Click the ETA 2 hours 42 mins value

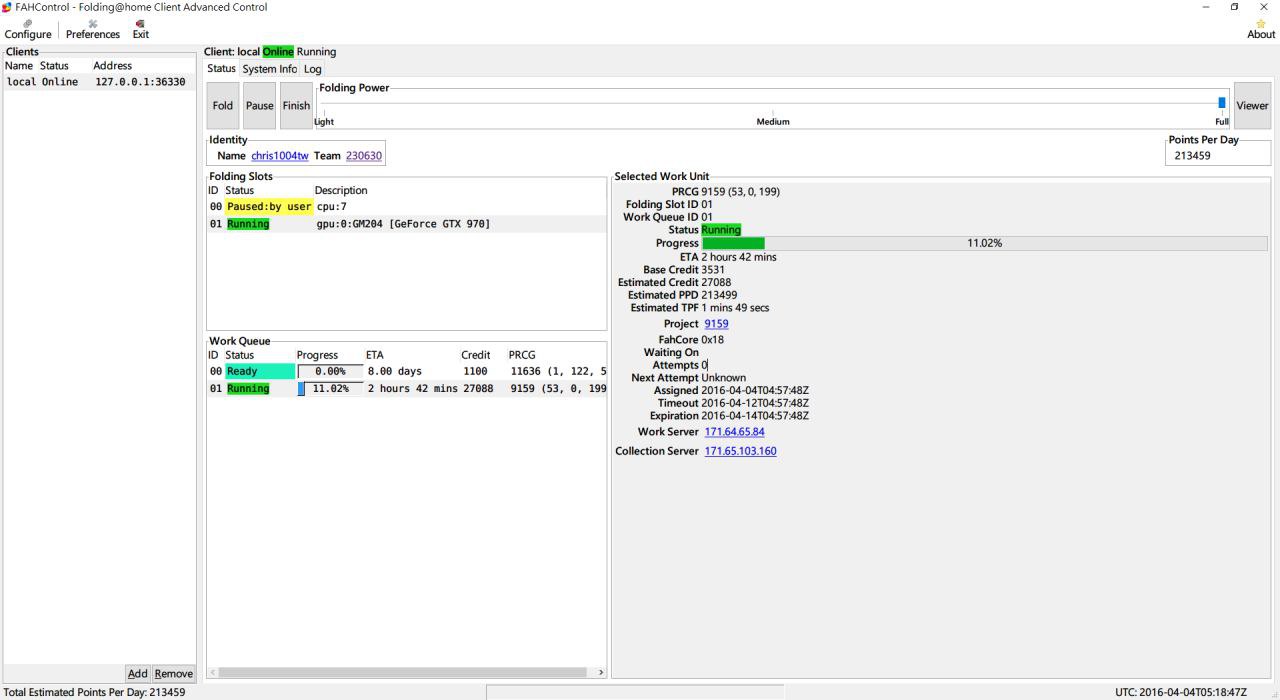tap(739, 257)
